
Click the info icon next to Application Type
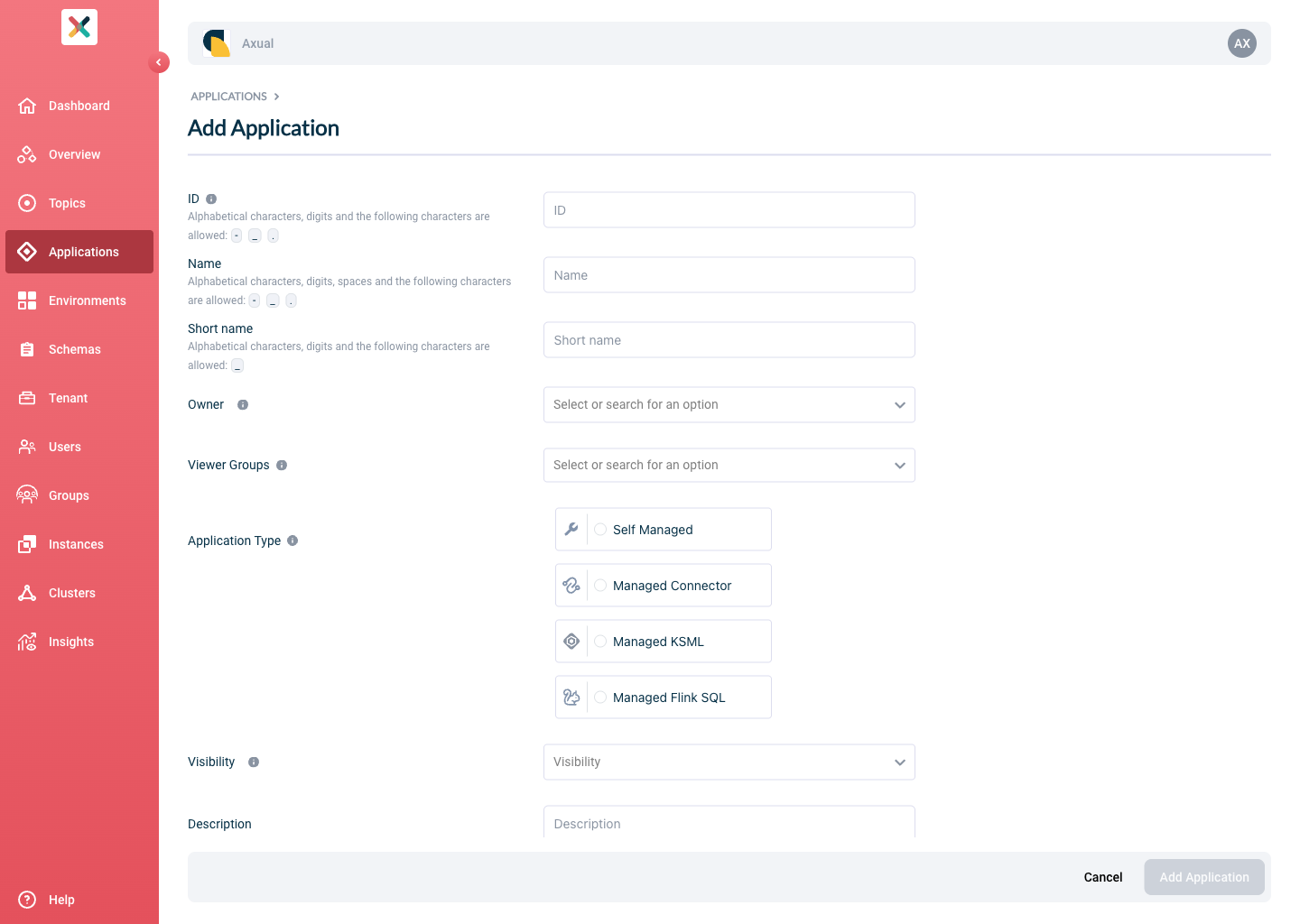coord(292,541)
